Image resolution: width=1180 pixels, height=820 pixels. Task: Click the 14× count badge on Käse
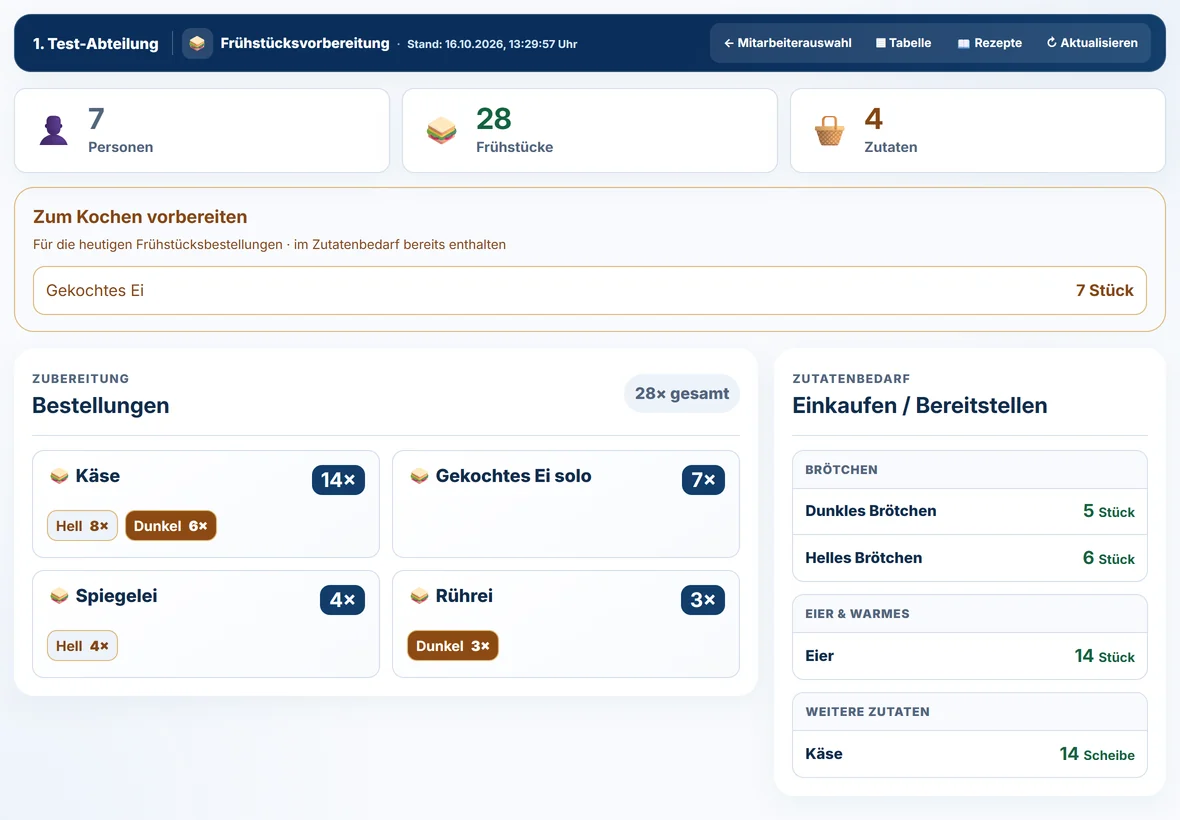pyautogui.click(x=338, y=480)
